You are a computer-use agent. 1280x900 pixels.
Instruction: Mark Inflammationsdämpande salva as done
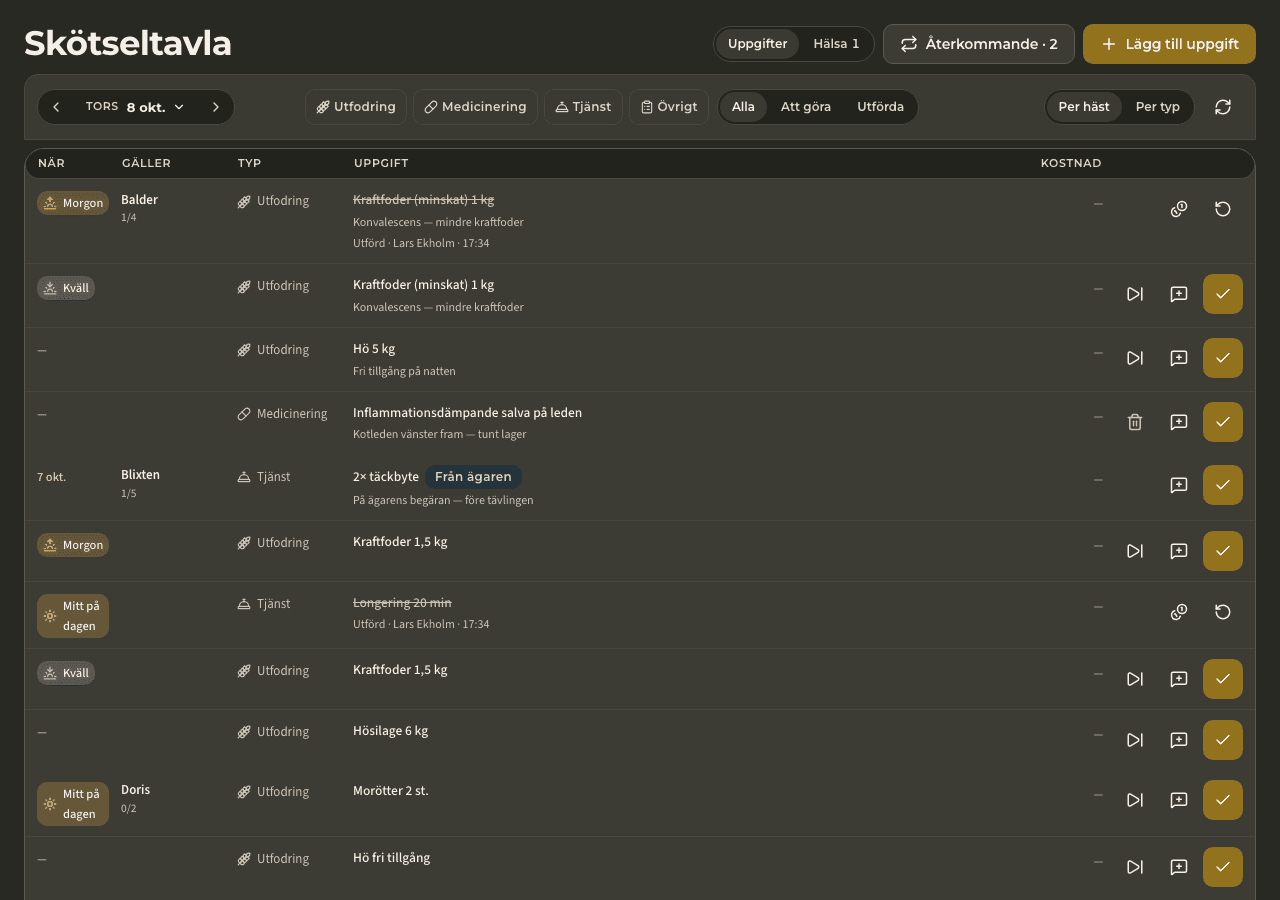tap(1223, 422)
